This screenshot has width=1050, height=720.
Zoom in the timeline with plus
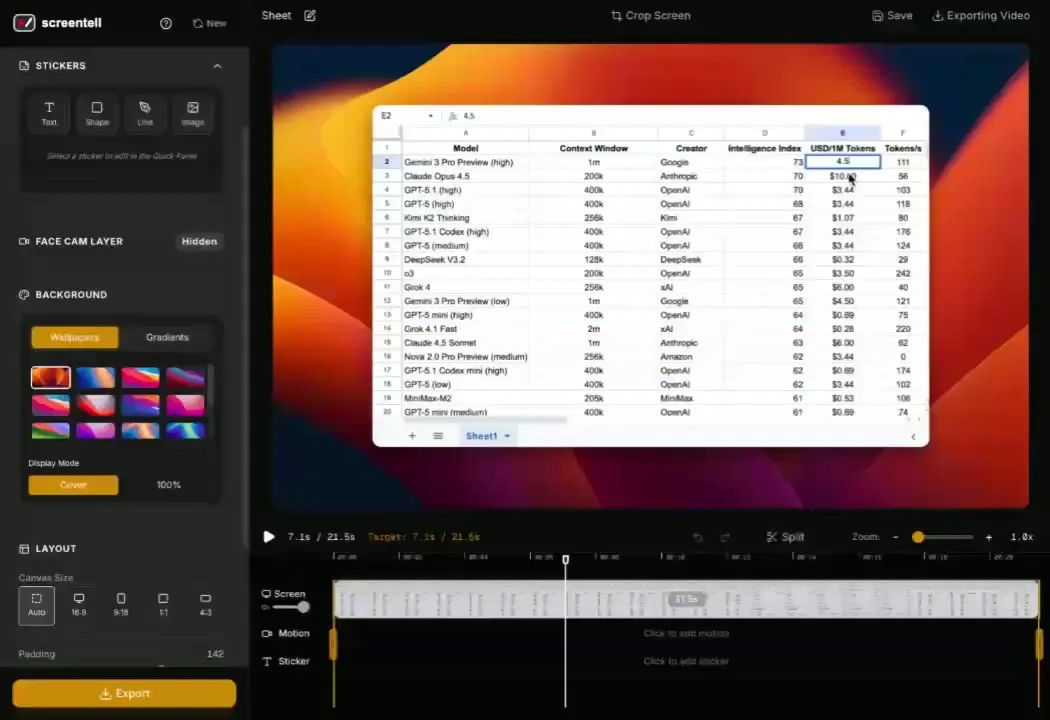[x=988, y=537]
